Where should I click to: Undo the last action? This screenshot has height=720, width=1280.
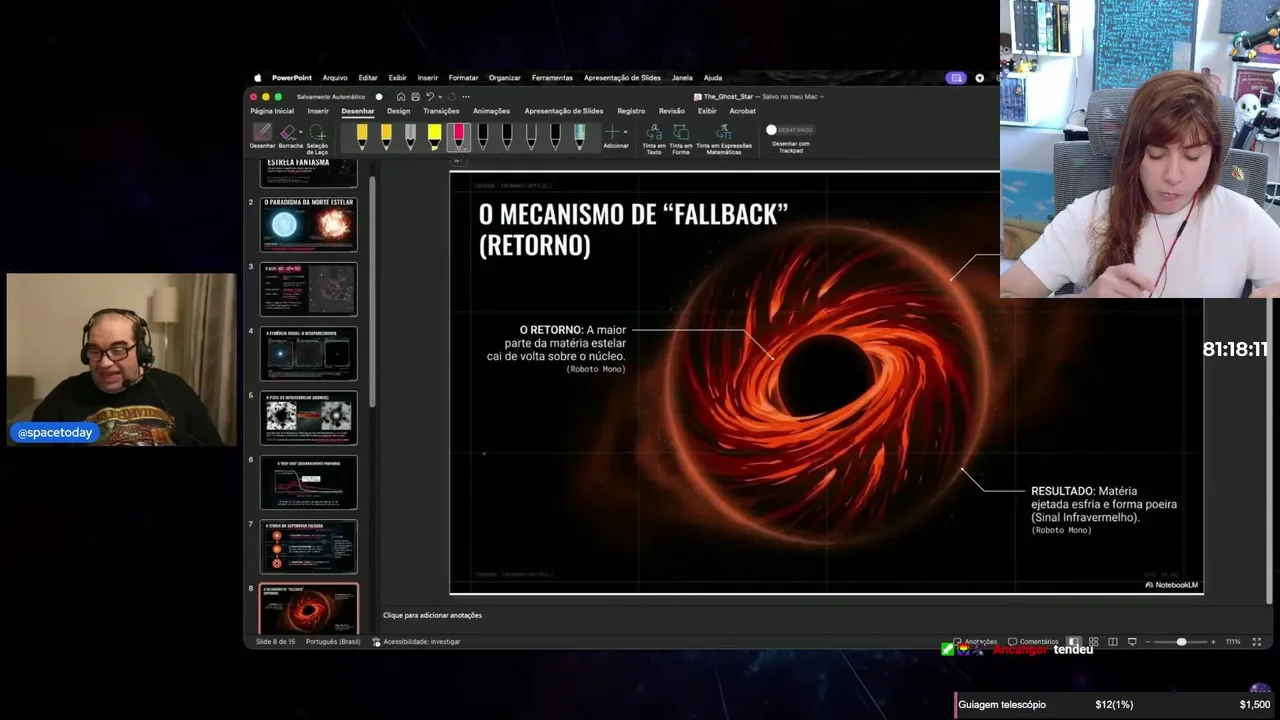[x=429, y=97]
